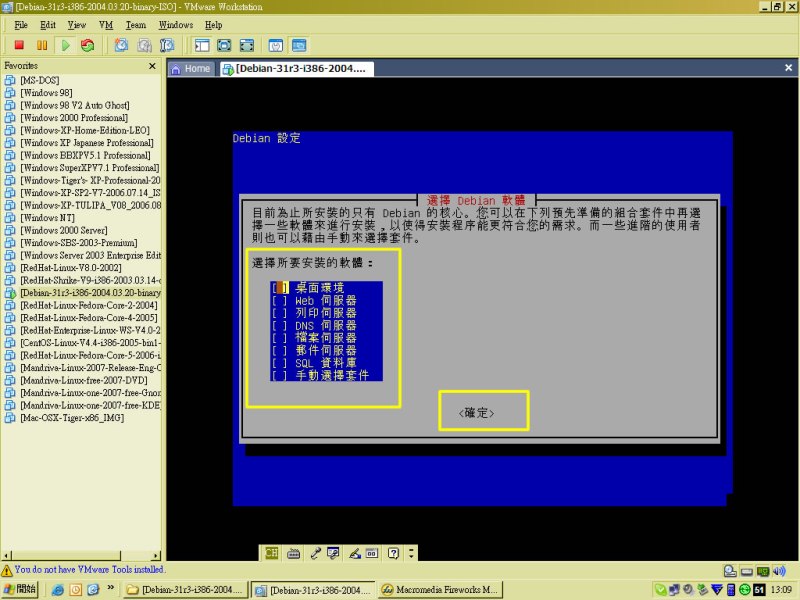Close the current VM tab

coord(788,67)
